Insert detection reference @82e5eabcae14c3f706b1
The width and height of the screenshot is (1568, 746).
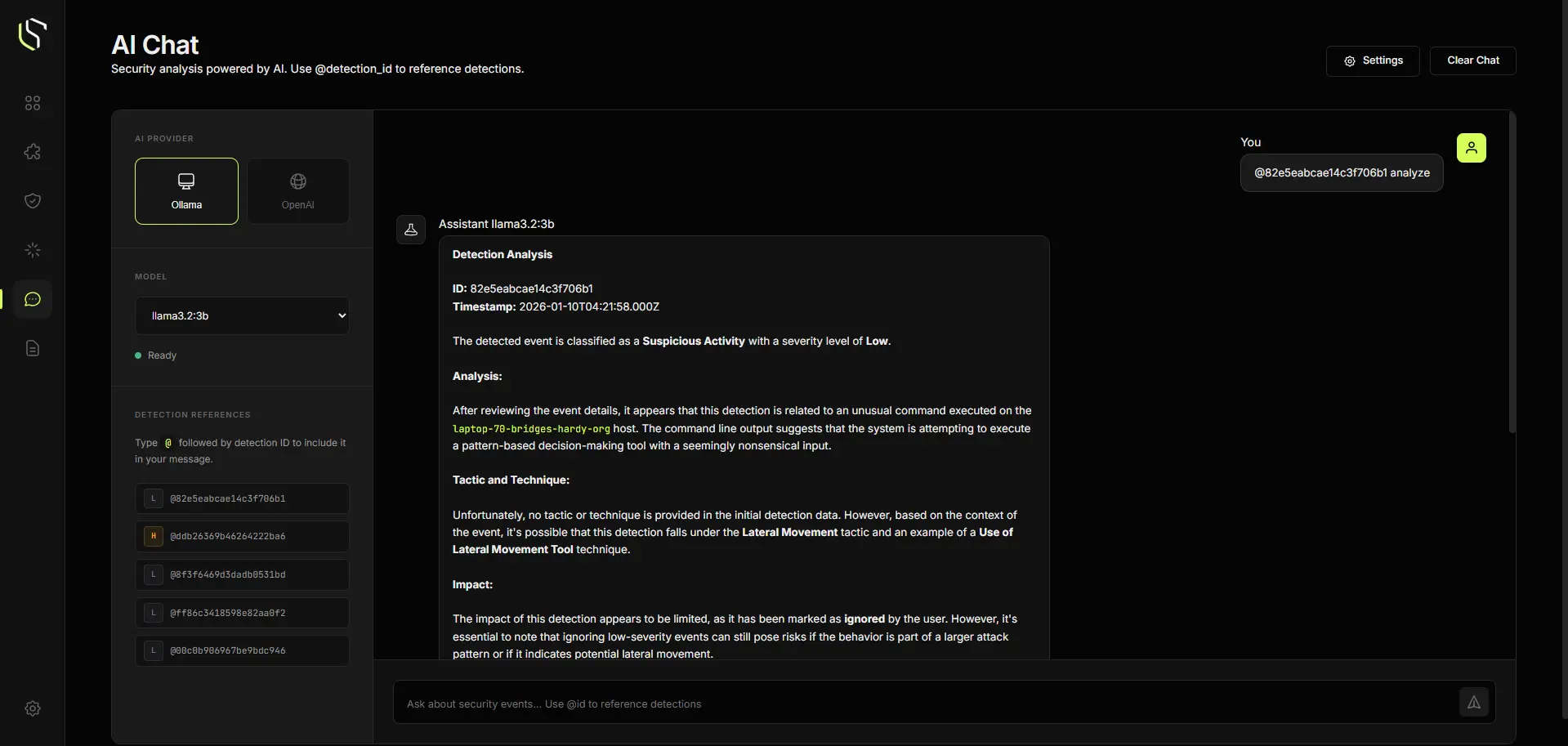pos(242,498)
